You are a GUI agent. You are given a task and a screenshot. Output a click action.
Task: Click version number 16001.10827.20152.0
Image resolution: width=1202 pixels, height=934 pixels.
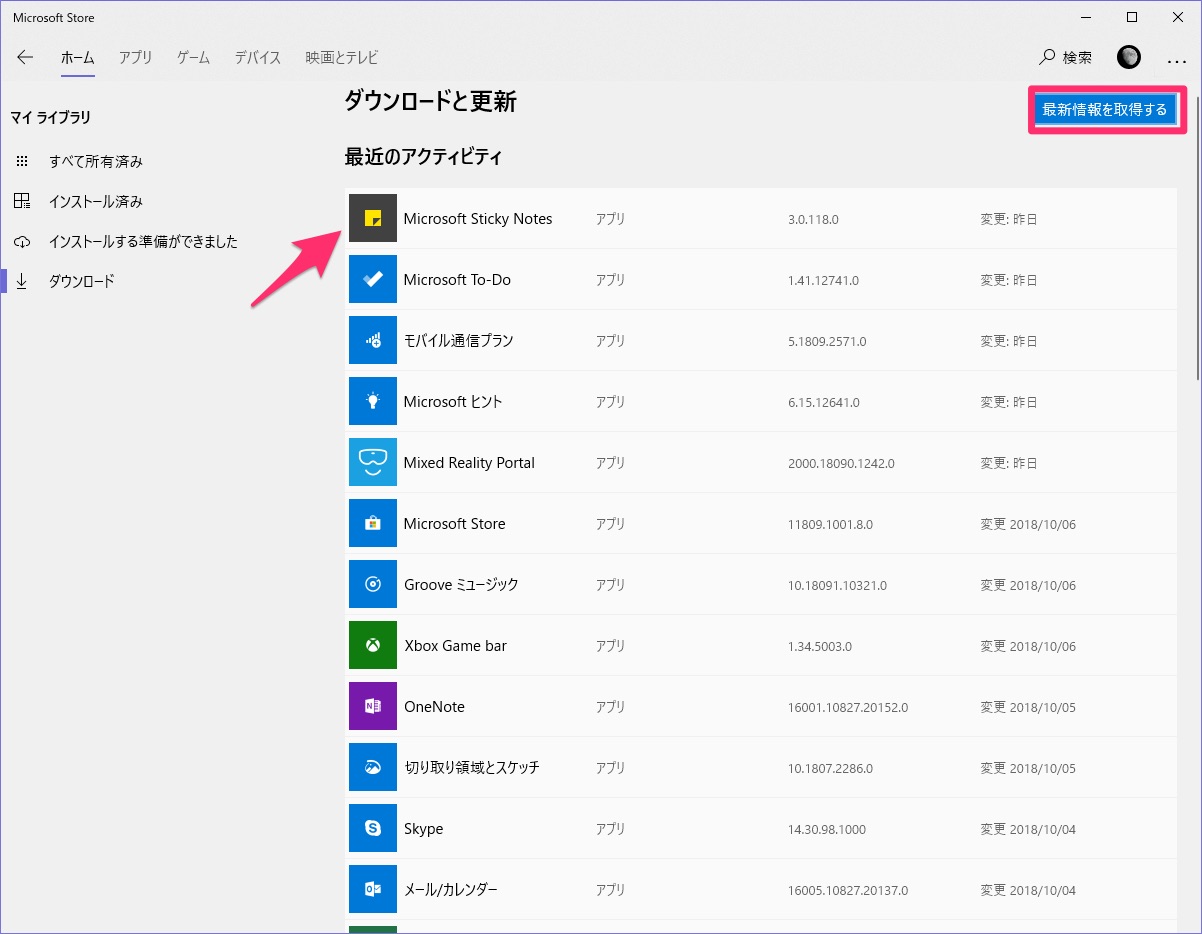point(848,707)
